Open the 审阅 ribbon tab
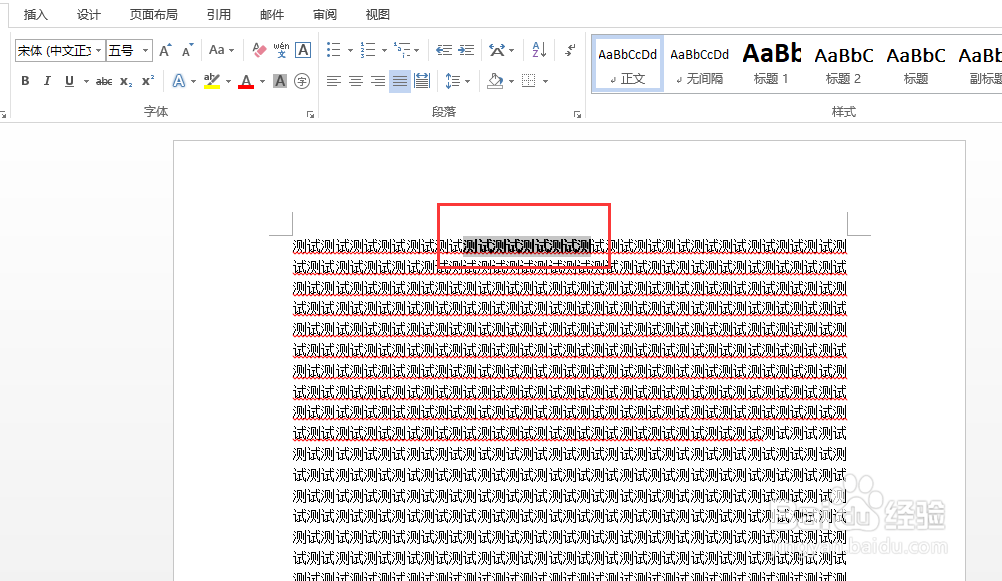 tap(325, 14)
